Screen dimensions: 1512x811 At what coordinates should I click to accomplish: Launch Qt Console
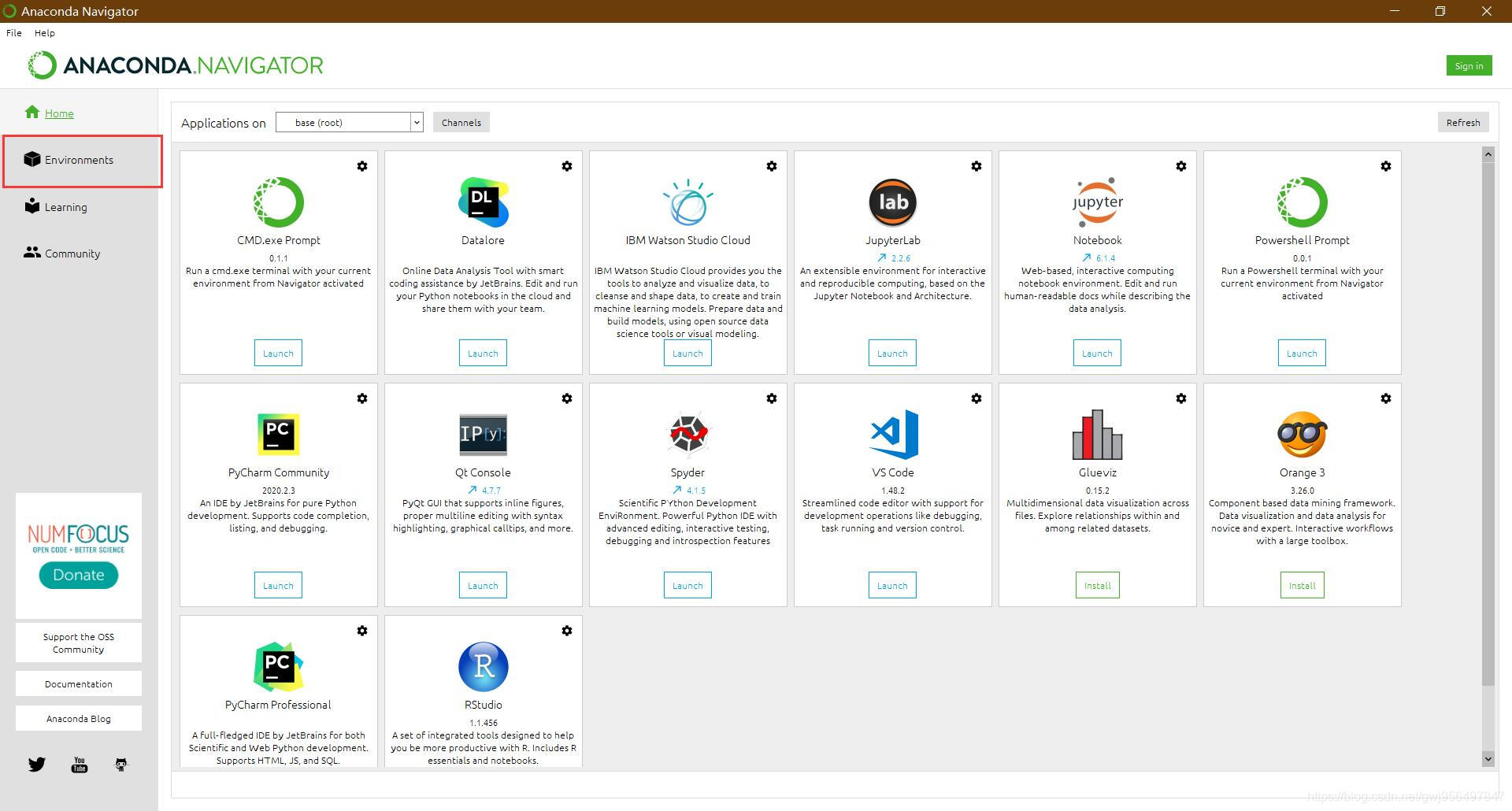point(483,586)
